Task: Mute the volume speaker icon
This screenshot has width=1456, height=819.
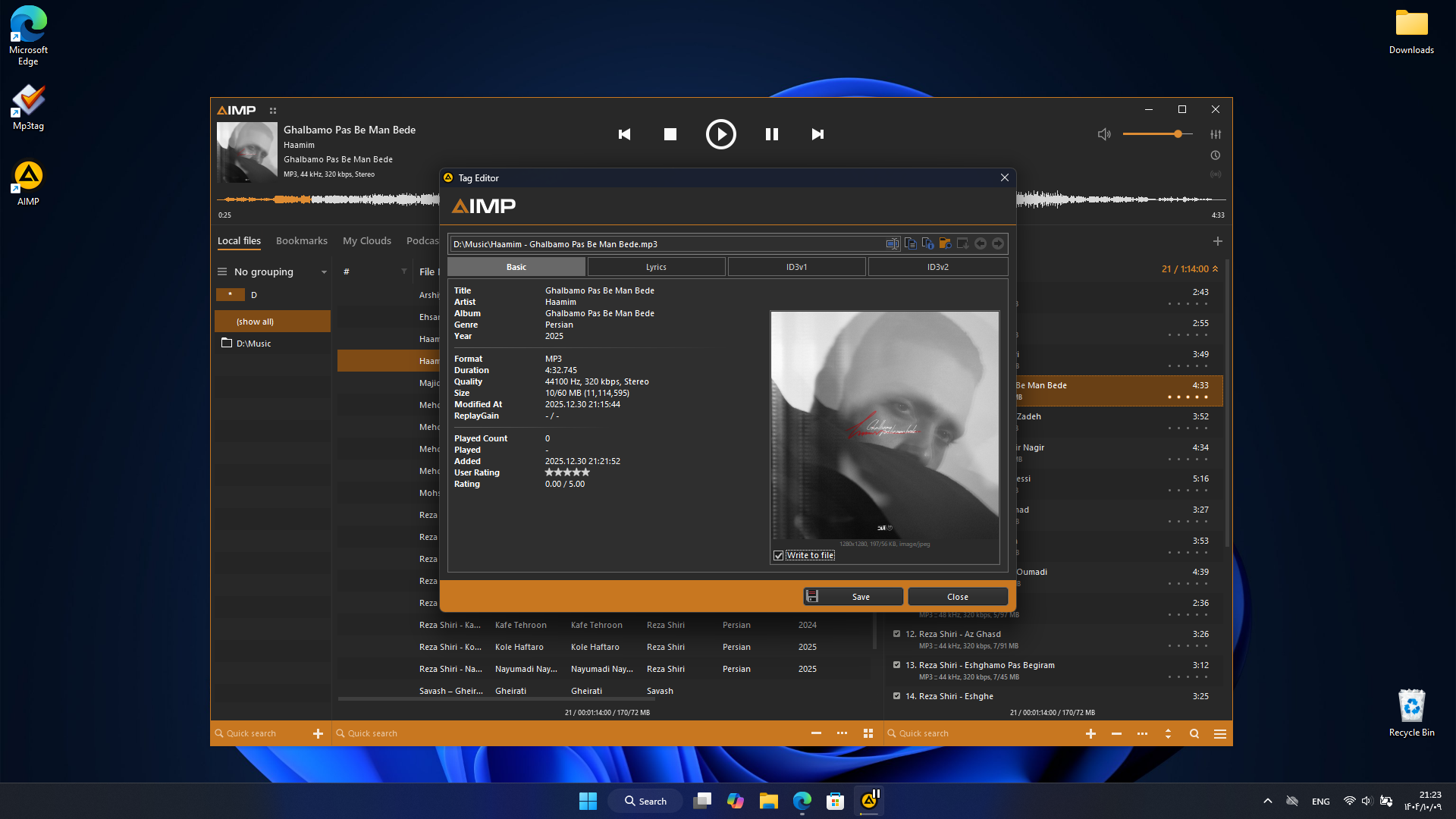Action: 1104,134
